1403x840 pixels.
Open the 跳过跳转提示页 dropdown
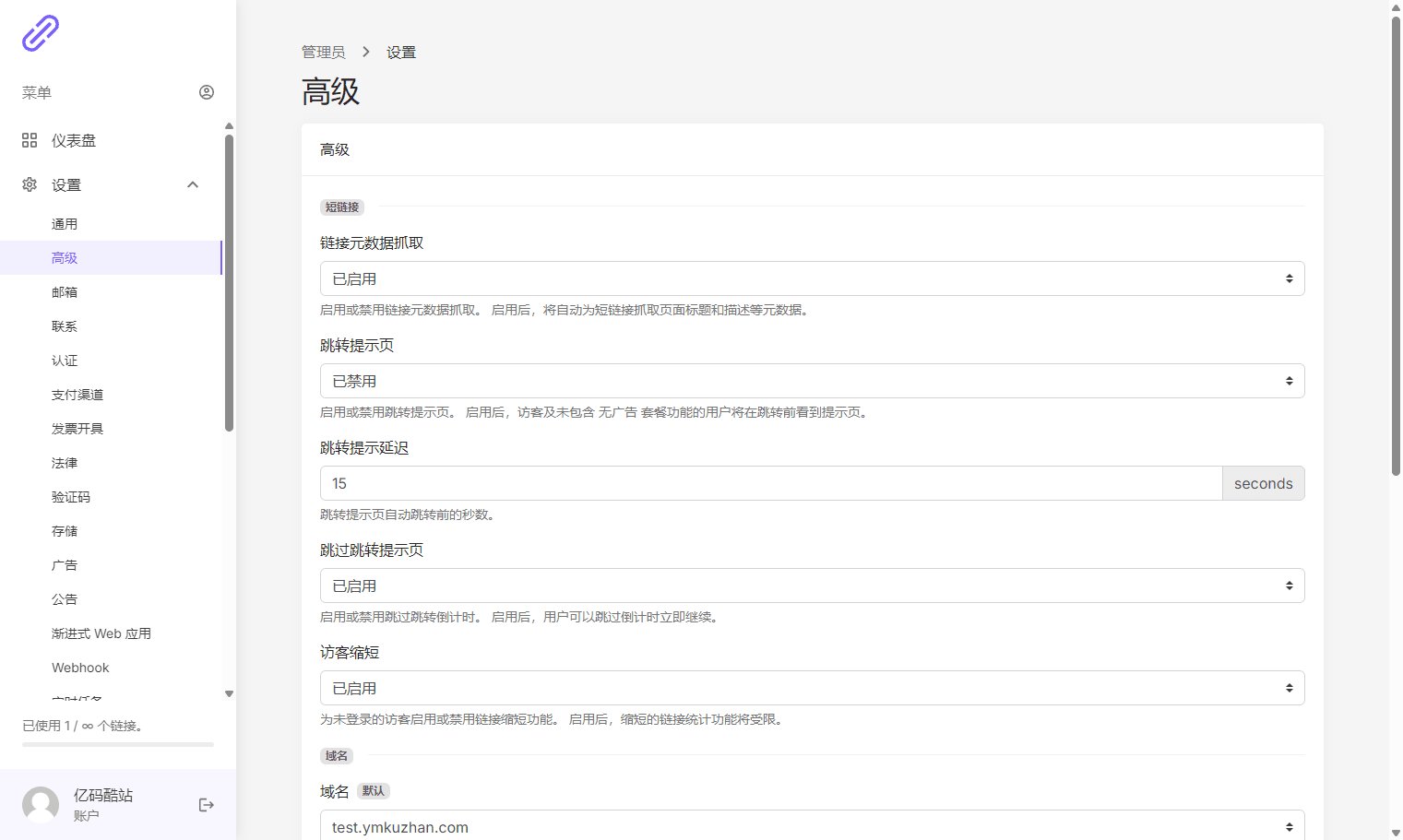812,586
